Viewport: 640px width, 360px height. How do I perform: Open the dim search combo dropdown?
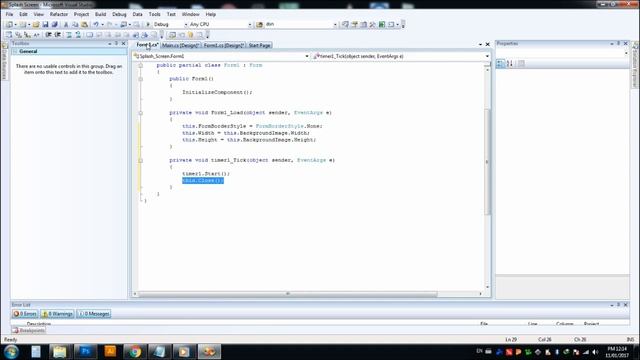(x=335, y=24)
